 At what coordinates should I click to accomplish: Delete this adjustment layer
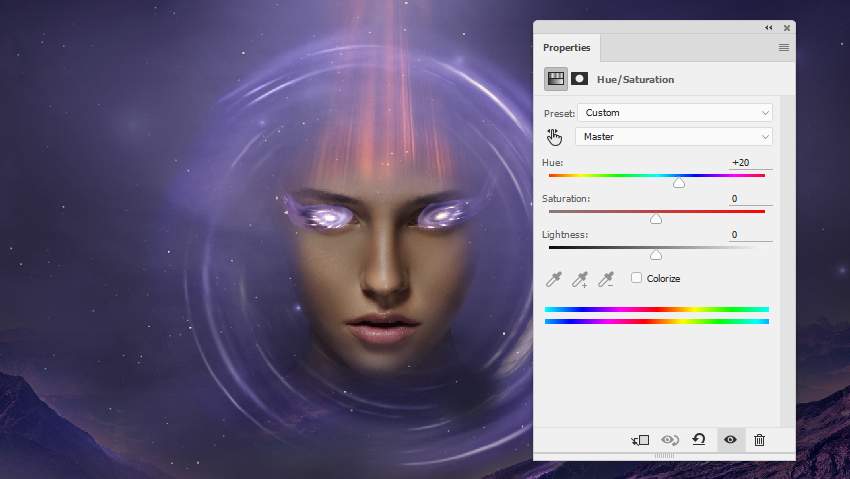pos(759,440)
